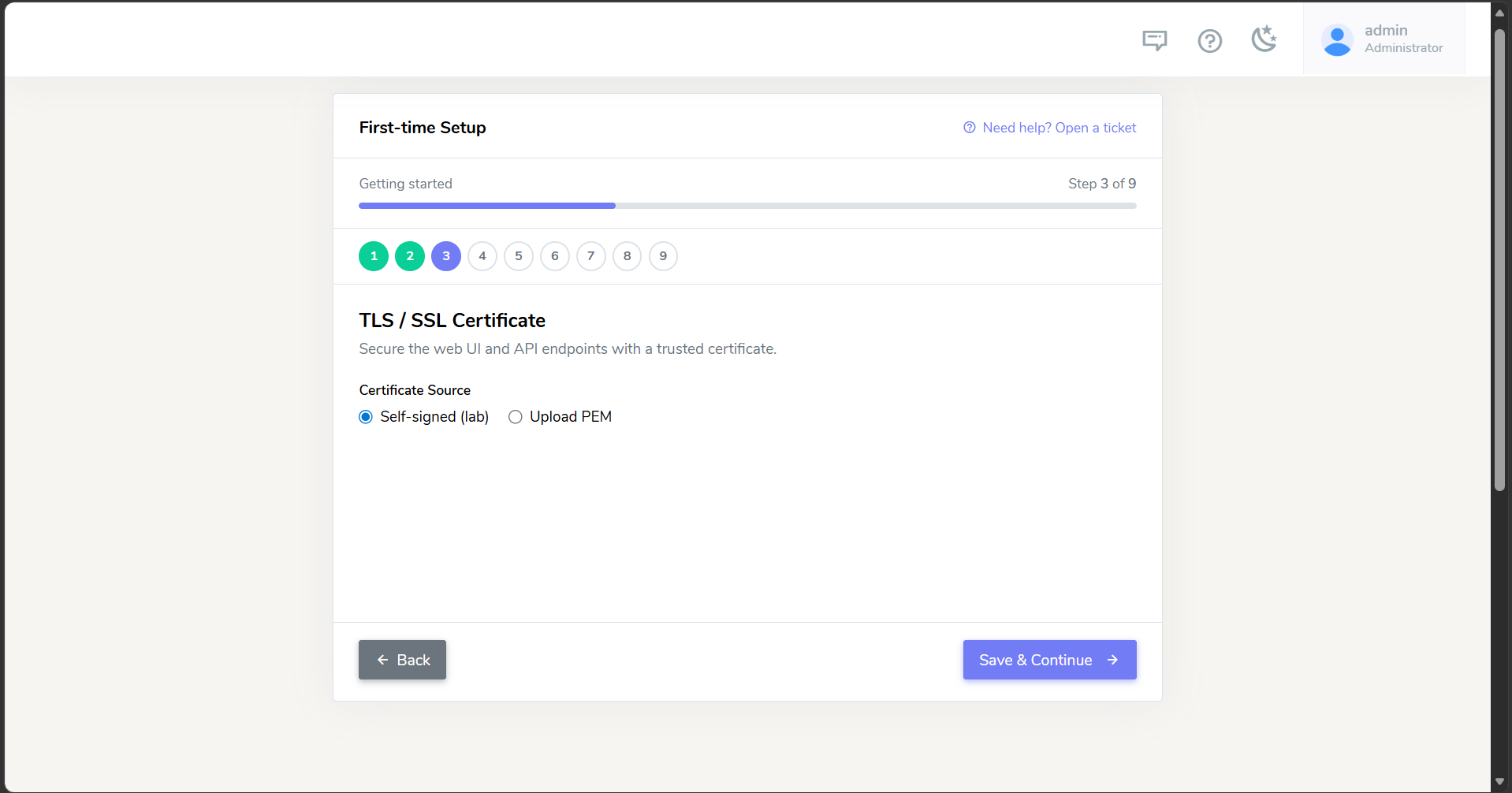Go Back to previous step
This screenshot has height=793, width=1512.
[x=402, y=660]
